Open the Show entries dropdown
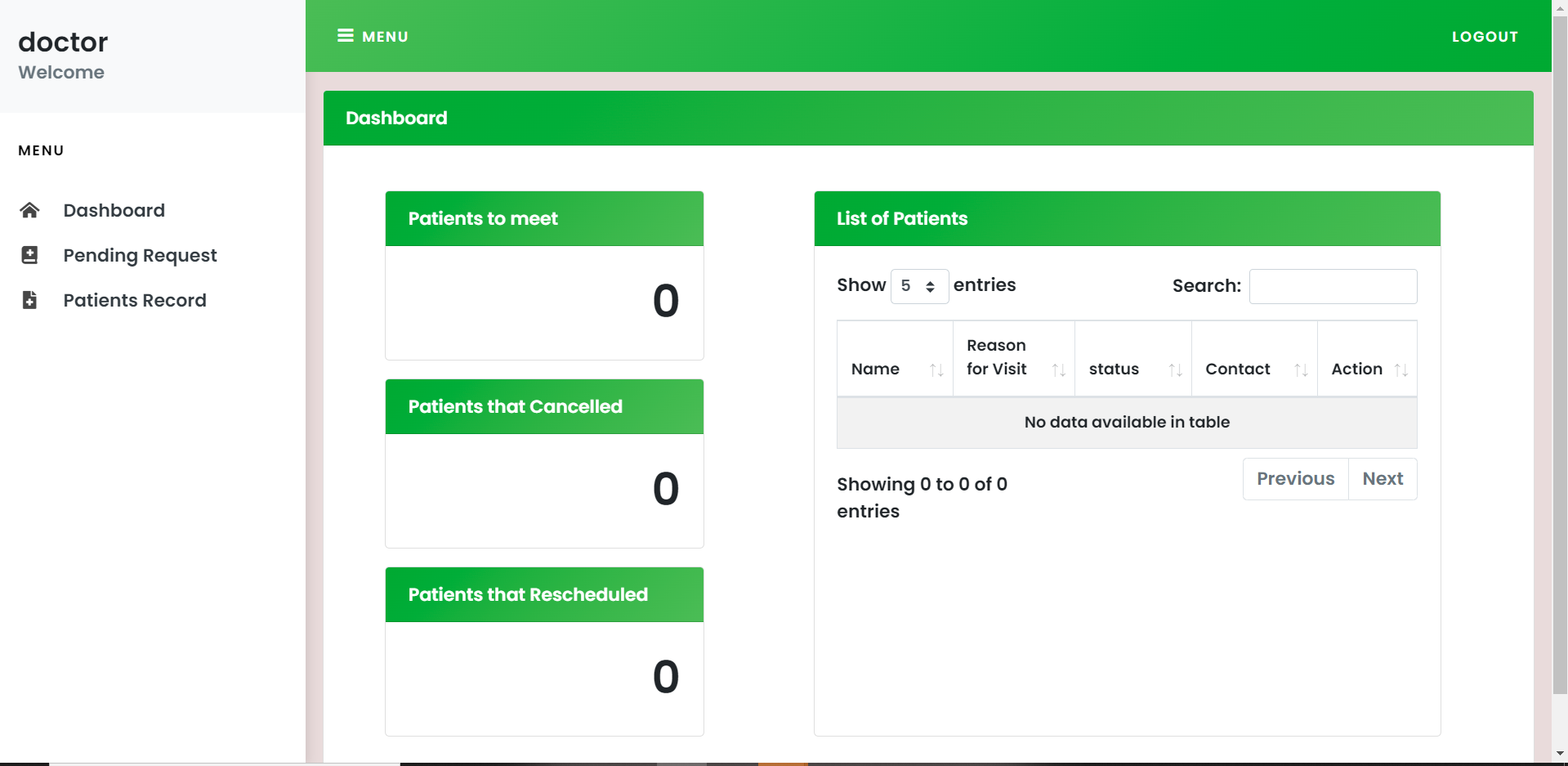1568x766 pixels. pyautogui.click(x=919, y=286)
